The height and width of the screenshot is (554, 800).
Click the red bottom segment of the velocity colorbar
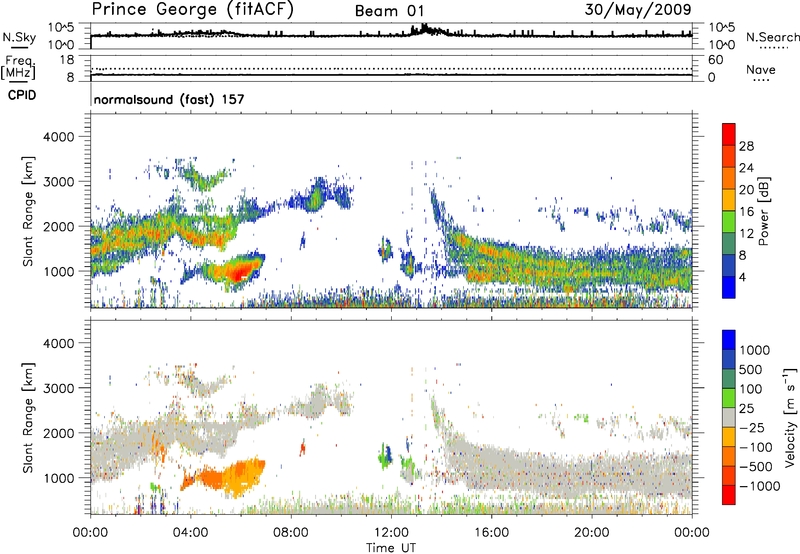coord(729,495)
